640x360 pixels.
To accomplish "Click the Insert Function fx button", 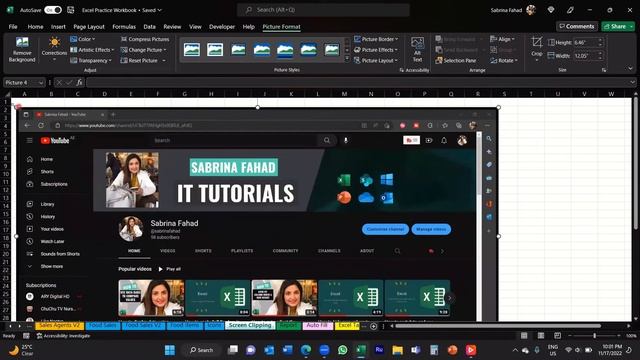I will click(x=80, y=82).
